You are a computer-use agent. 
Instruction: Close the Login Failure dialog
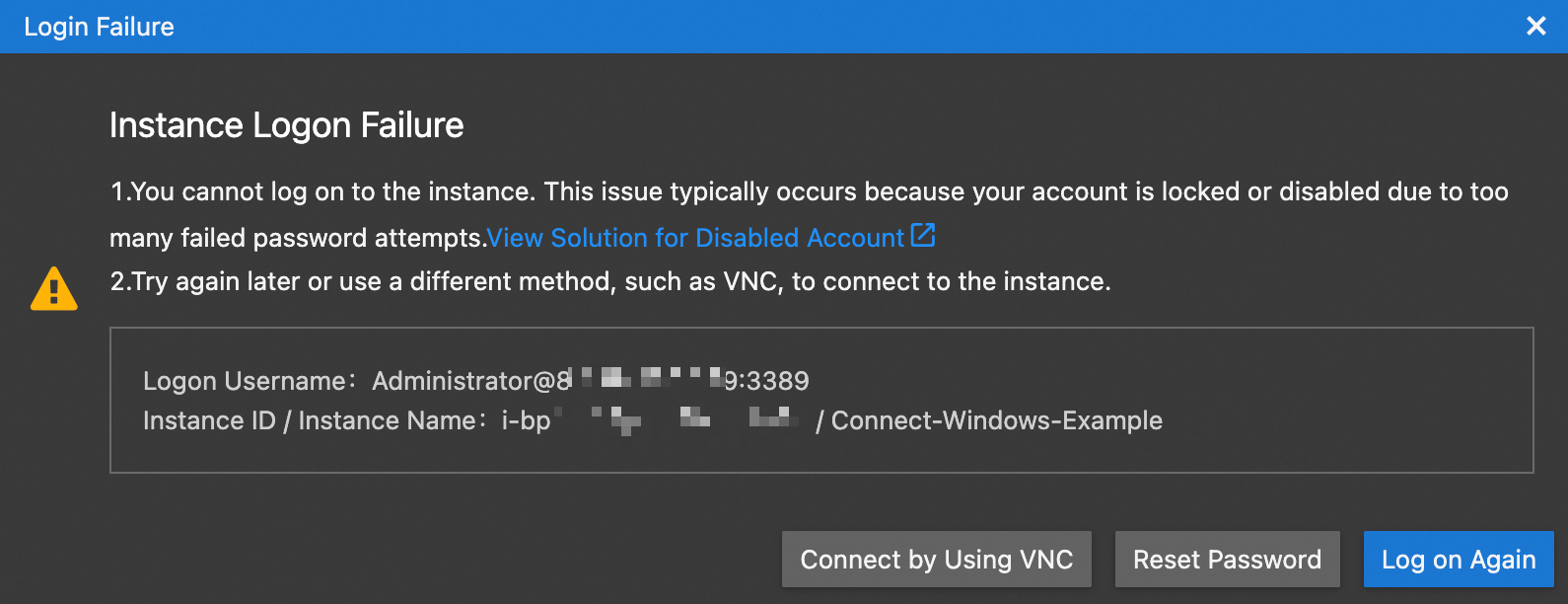[1535, 27]
